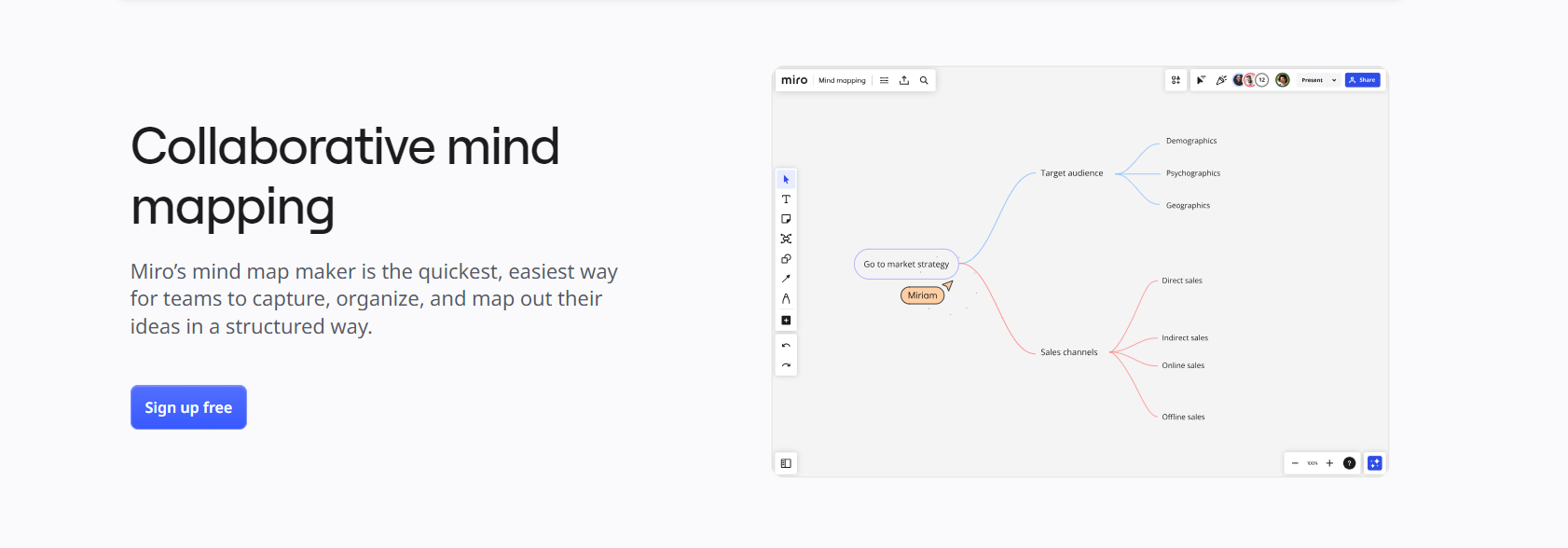Click the Present button
The width and height of the screenshot is (1568, 548).
pyautogui.click(x=1313, y=80)
